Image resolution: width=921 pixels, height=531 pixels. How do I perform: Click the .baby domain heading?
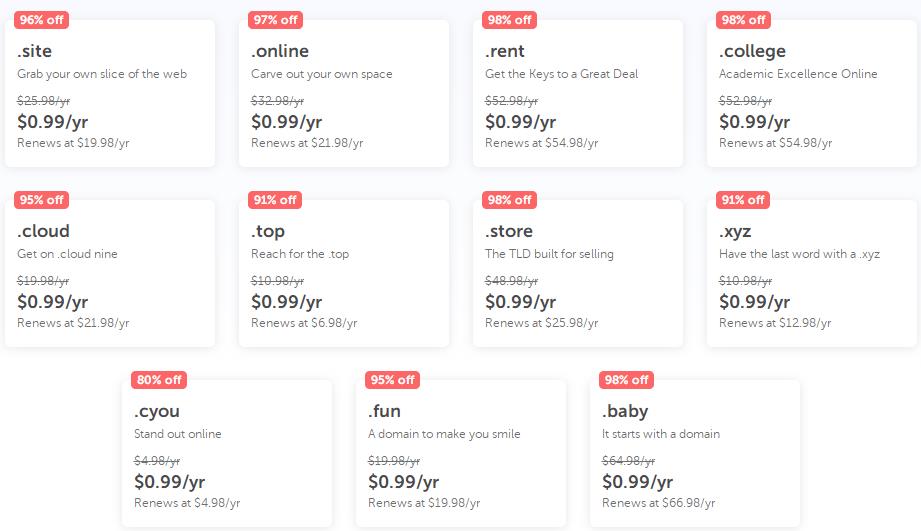pyautogui.click(x=625, y=411)
